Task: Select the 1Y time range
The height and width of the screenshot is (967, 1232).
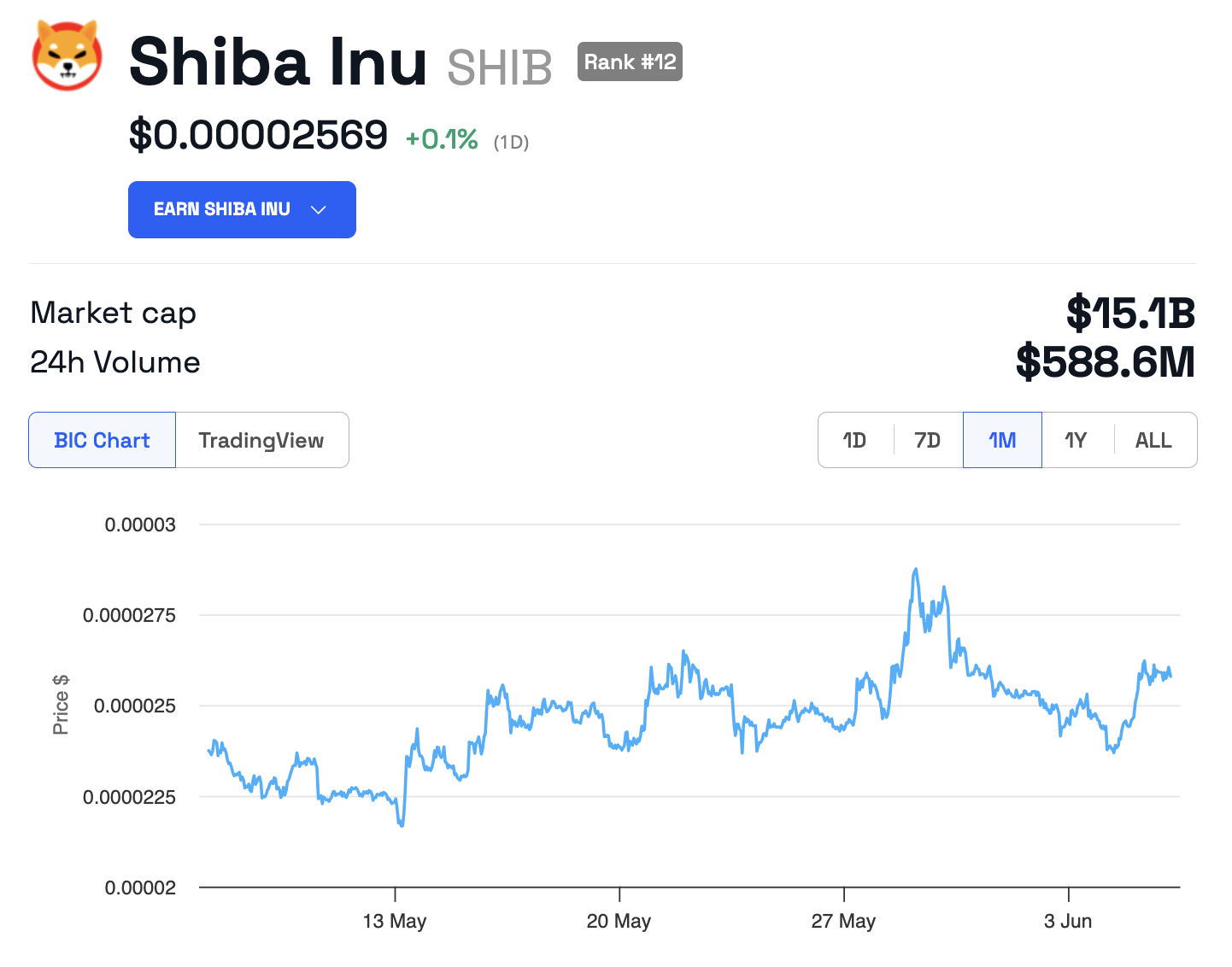Action: click(x=1076, y=440)
